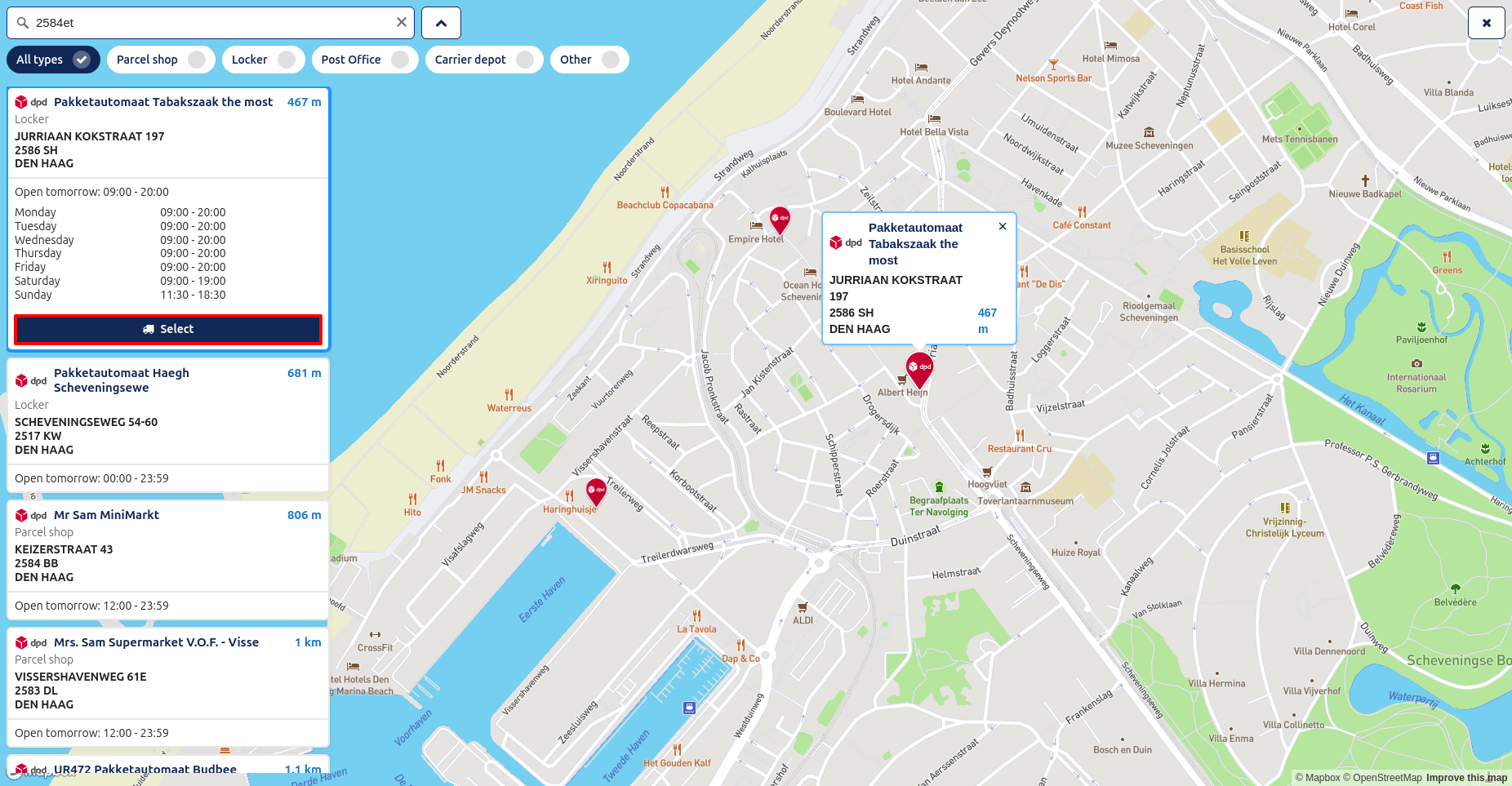Image resolution: width=1512 pixels, height=786 pixels.
Task: Click the Nelson Sports Bar icon
Action: click(x=1053, y=65)
